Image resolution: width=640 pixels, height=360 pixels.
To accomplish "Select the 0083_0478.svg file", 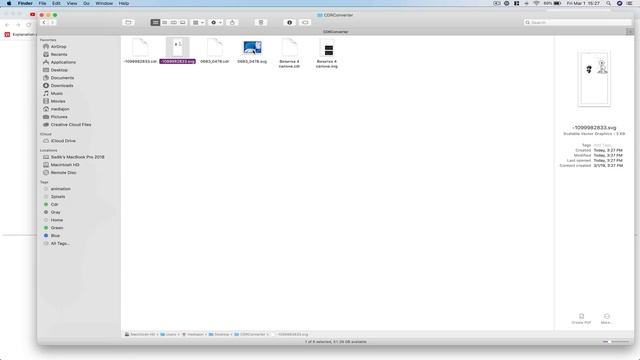I will pyautogui.click(x=252, y=51).
